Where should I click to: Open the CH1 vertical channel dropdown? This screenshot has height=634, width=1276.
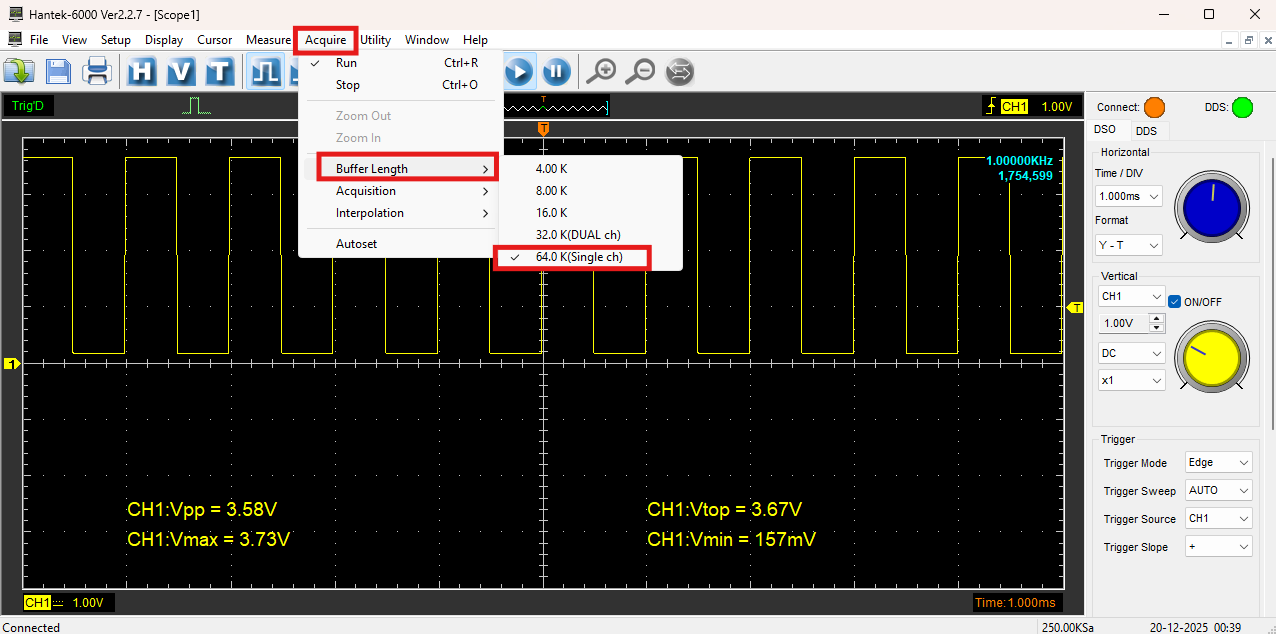(x=1132, y=297)
